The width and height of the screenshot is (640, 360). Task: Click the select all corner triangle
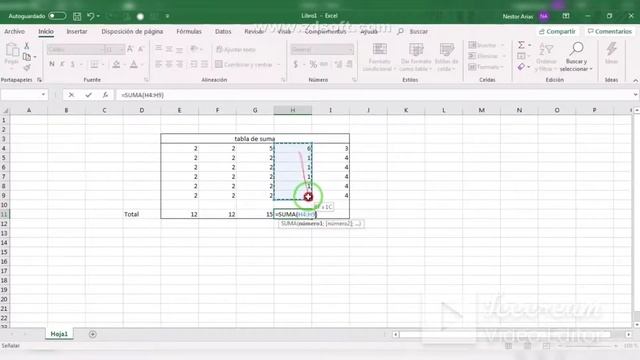[5, 110]
